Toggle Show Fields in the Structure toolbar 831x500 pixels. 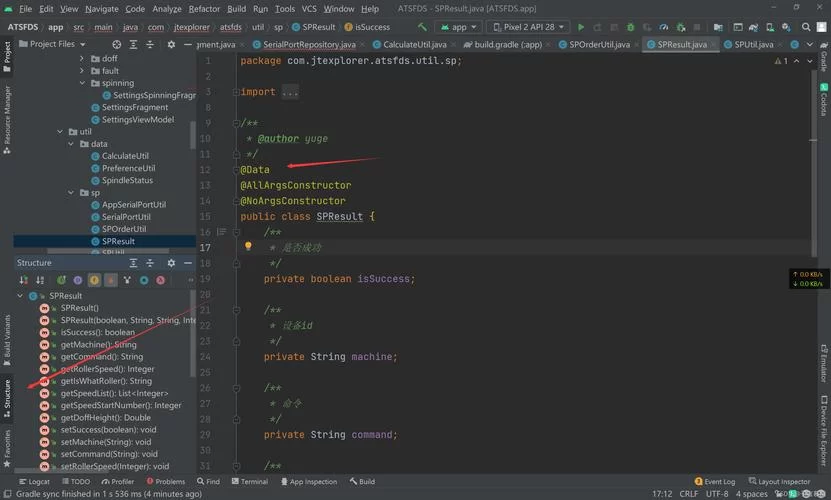(94, 280)
